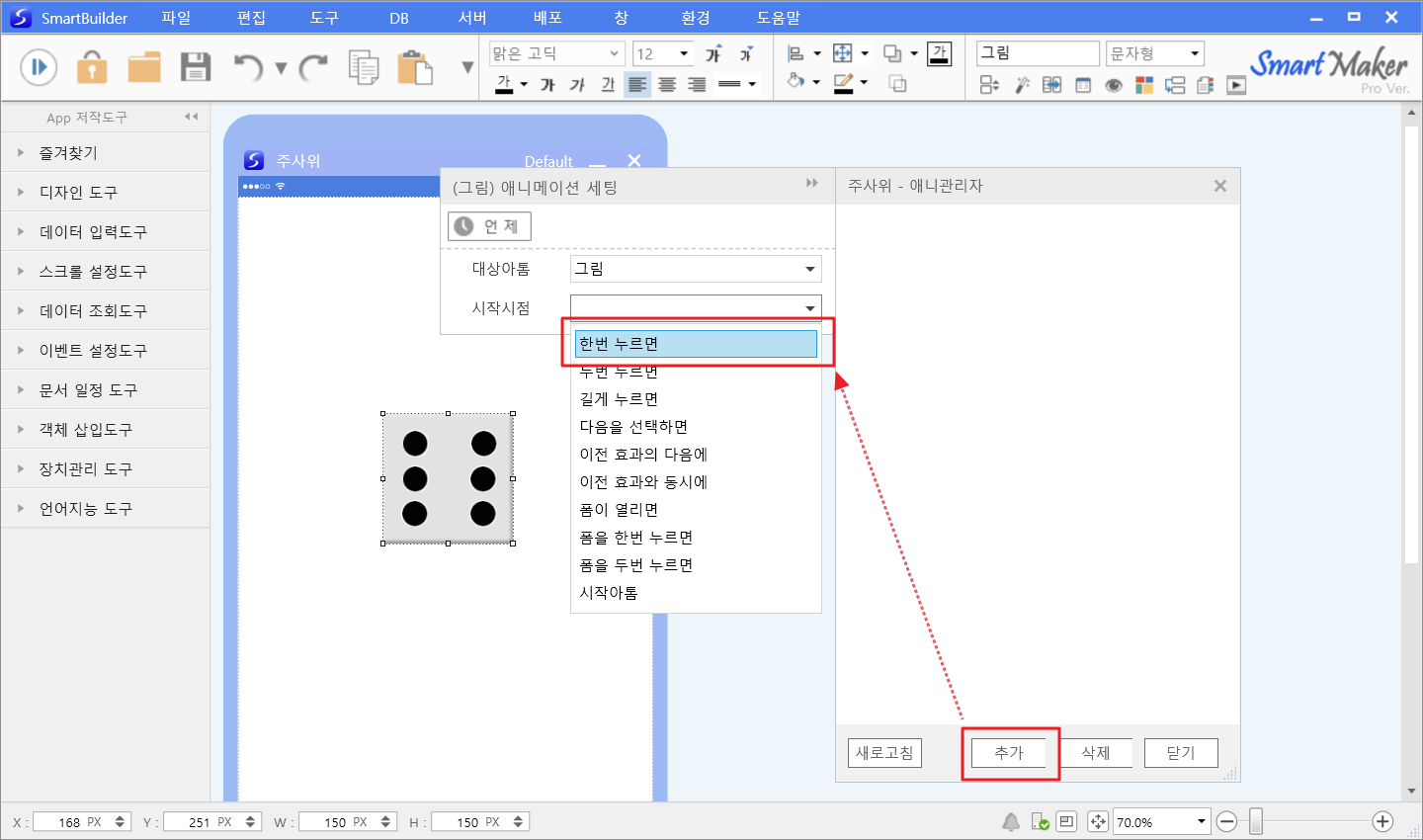Open the font color dropdown arrow

pos(524,85)
